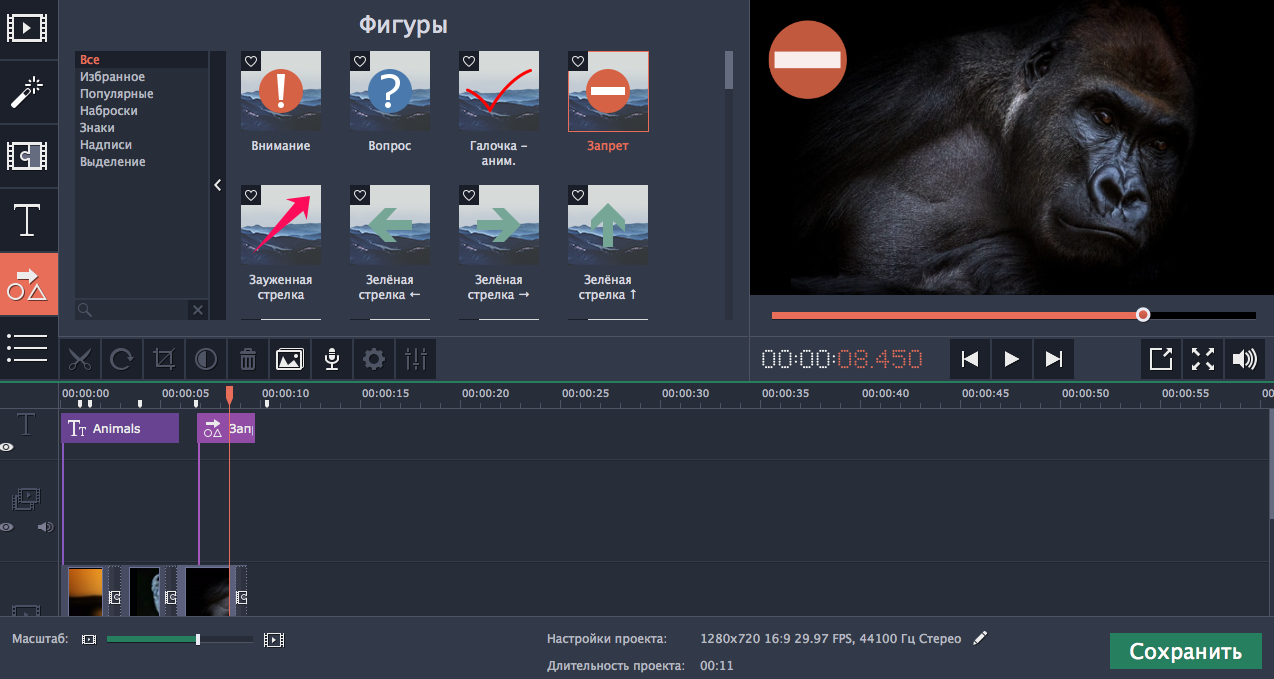Open the Media import tab icon

(x=27, y=29)
